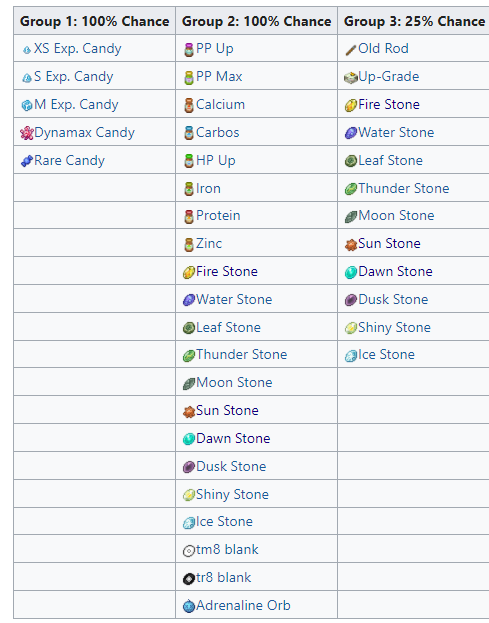This screenshot has width=489, height=623.
Task: Open the M Exp. Candy link
Action: [76, 104]
